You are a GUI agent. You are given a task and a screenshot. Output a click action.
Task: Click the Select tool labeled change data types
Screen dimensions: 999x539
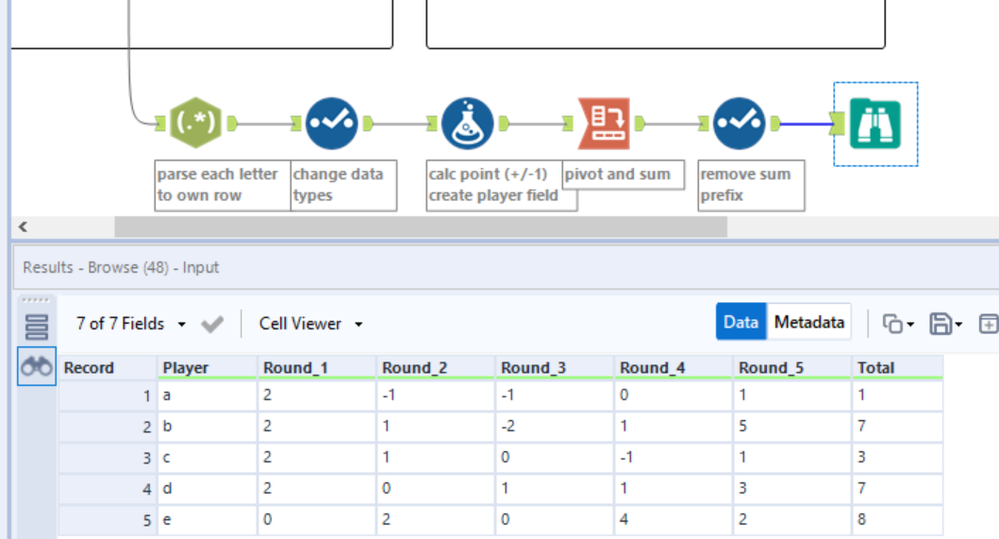pos(331,123)
